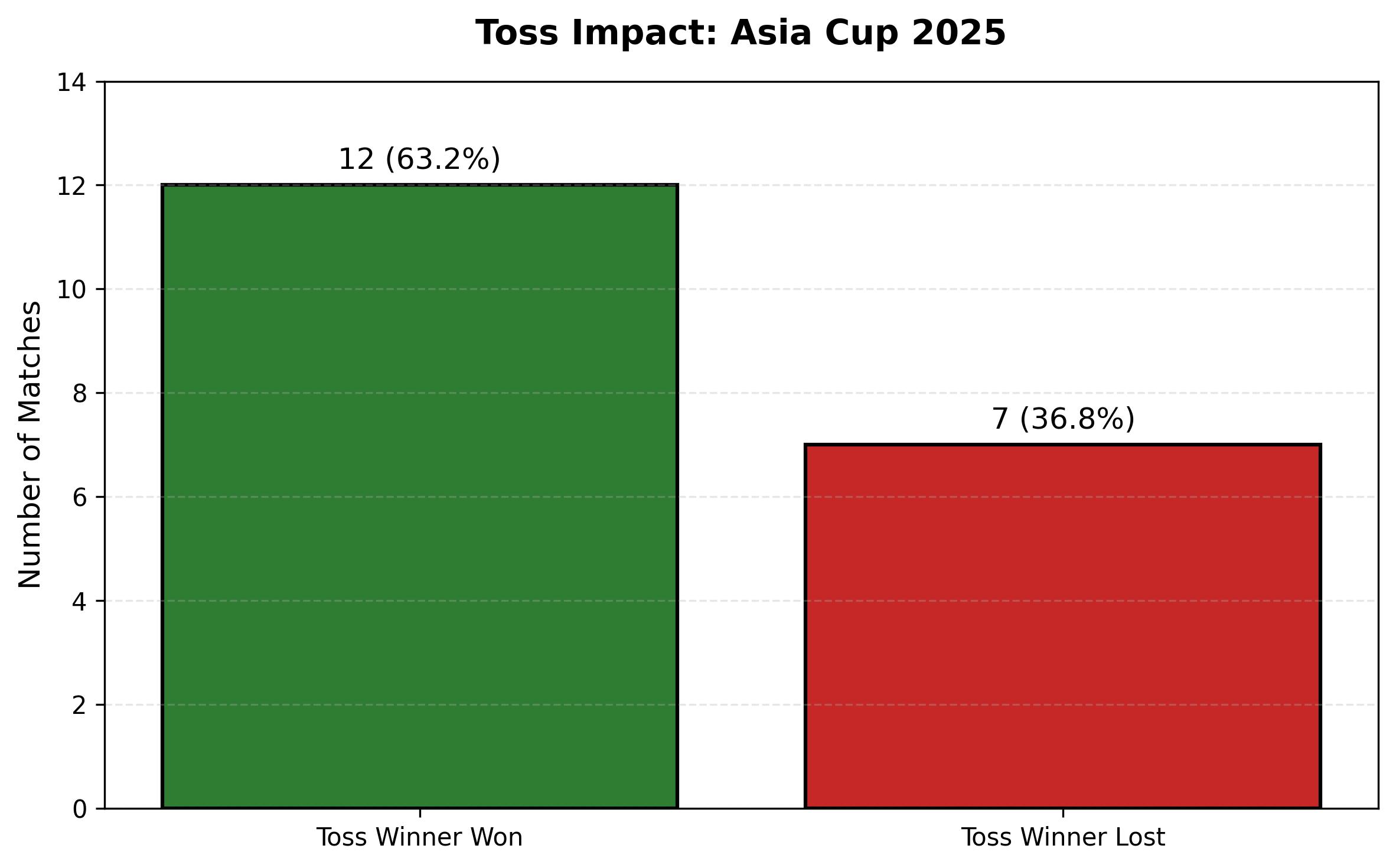Image resolution: width=1396 pixels, height=868 pixels.
Task: Click the y-axis tick label 2
Action: click(x=80, y=706)
